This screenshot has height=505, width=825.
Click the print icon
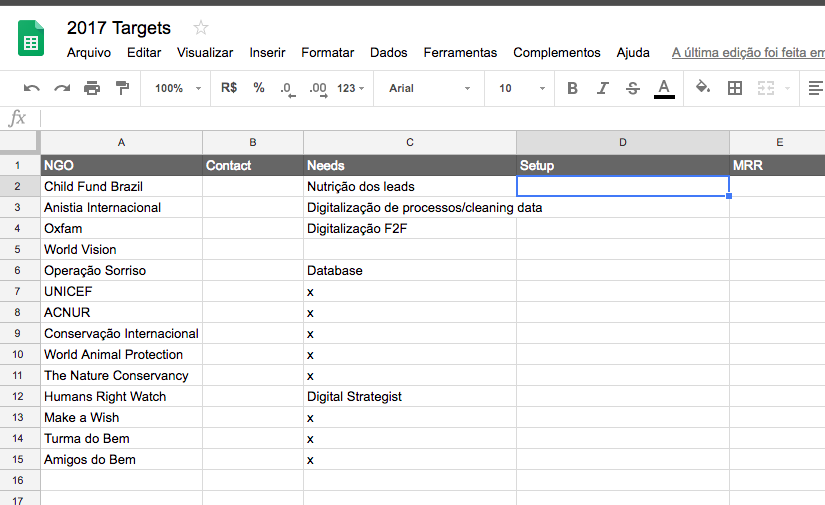click(92, 88)
